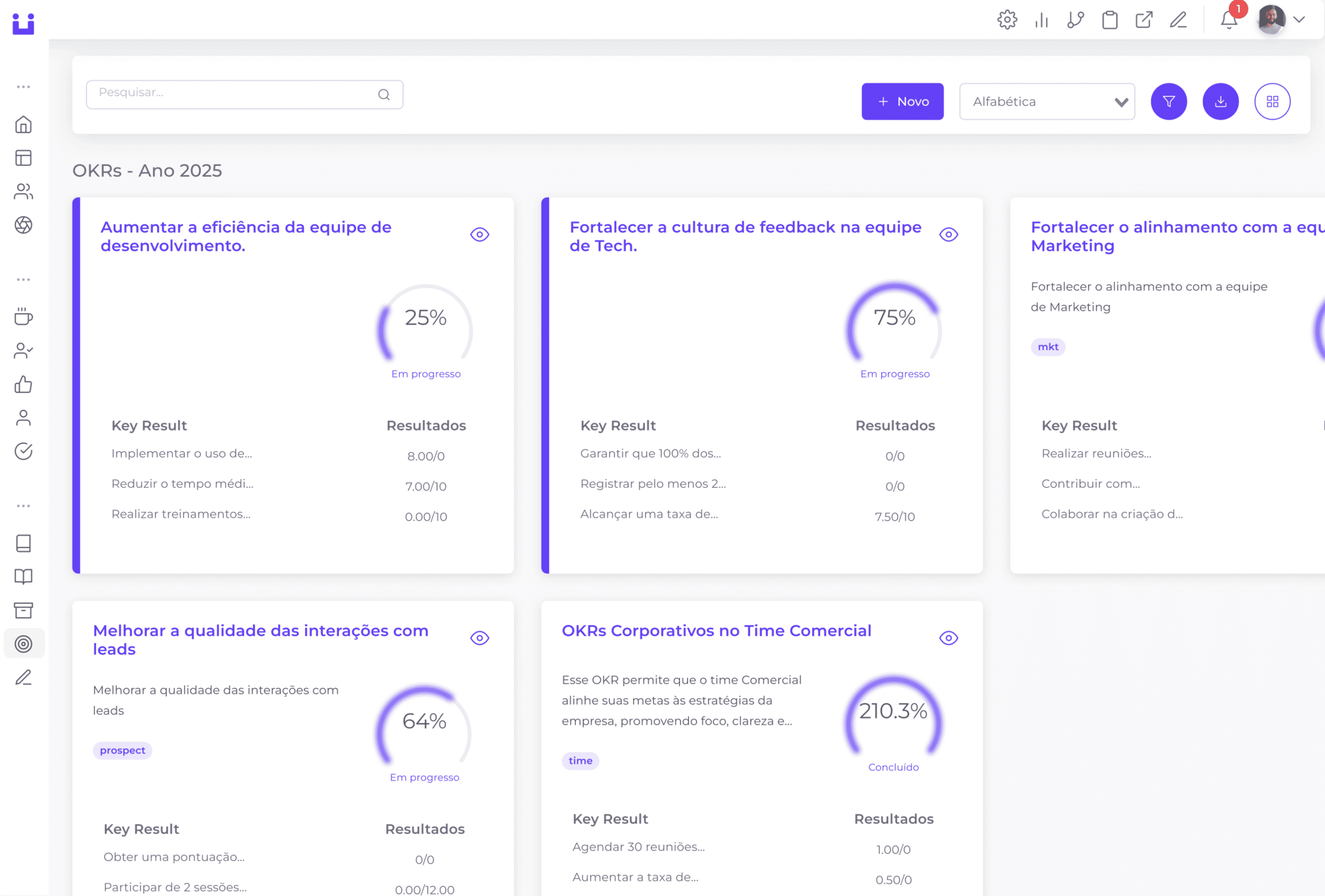Click the bar chart reports icon
The width and height of the screenshot is (1325, 896).
(1041, 20)
